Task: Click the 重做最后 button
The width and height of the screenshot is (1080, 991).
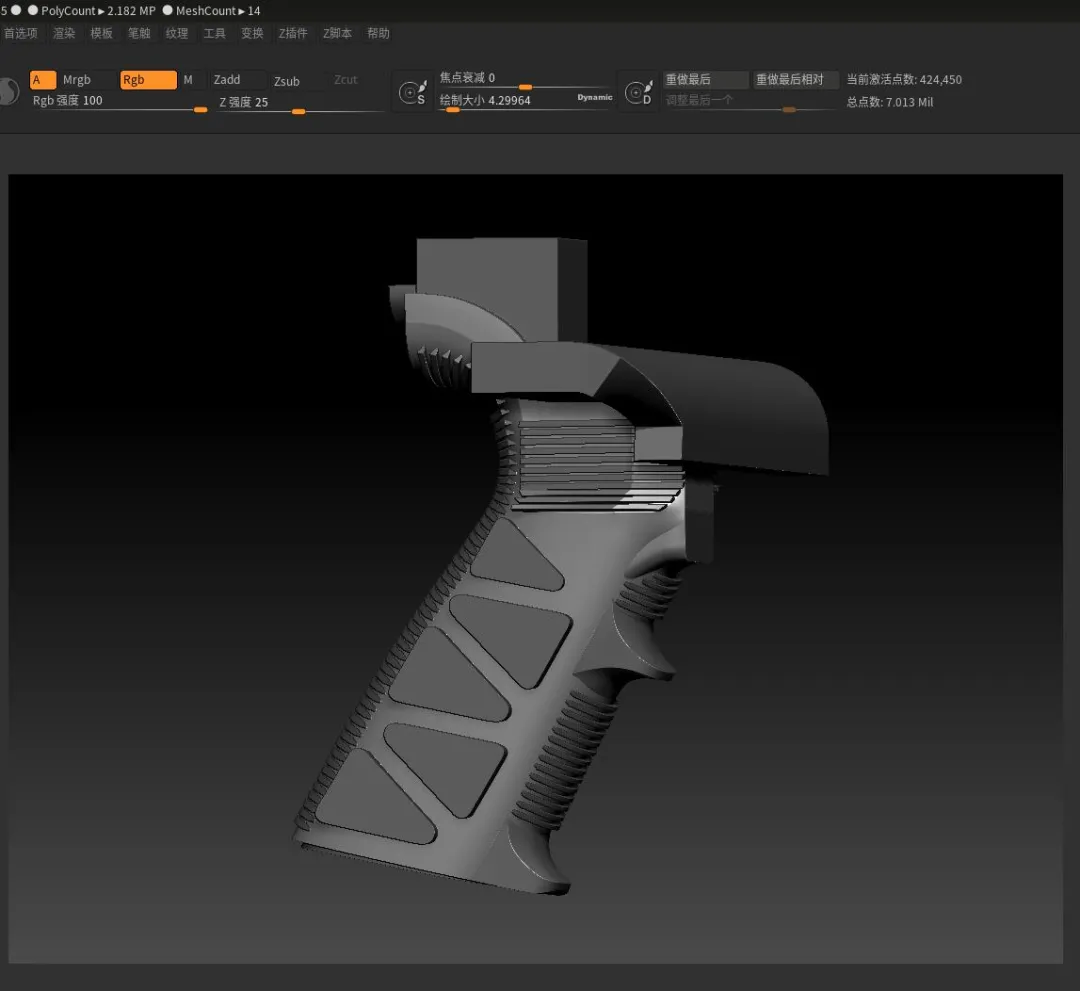Action: coord(705,80)
